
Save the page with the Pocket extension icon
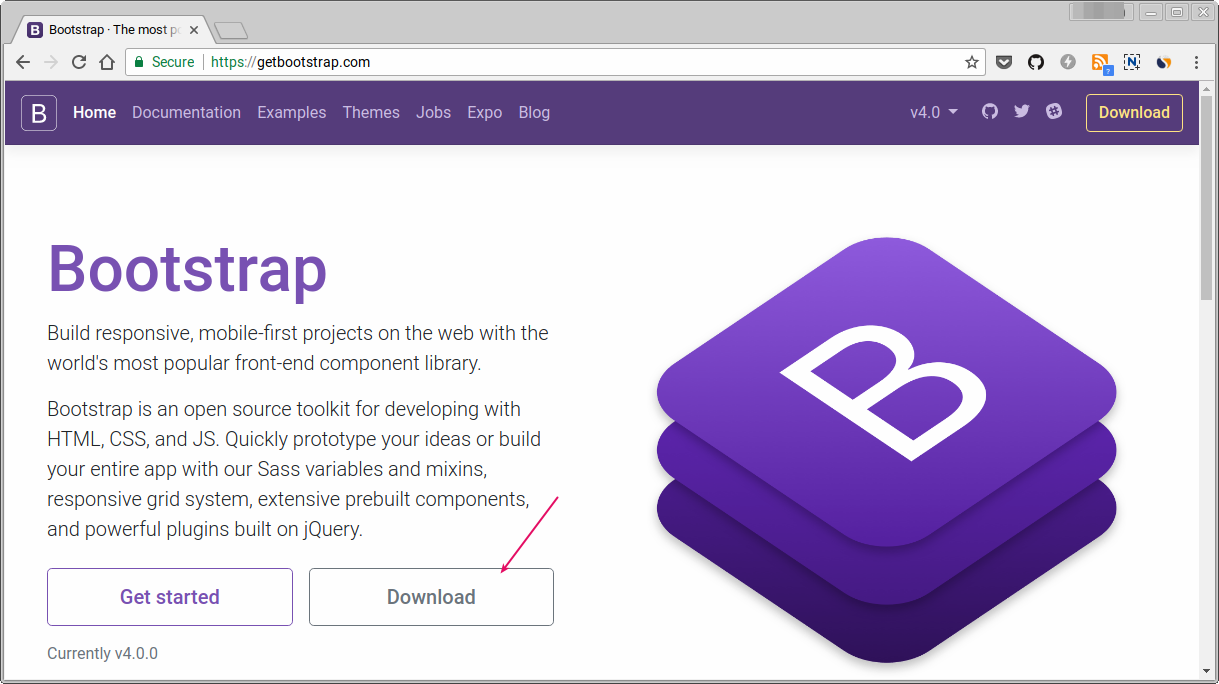click(1003, 62)
